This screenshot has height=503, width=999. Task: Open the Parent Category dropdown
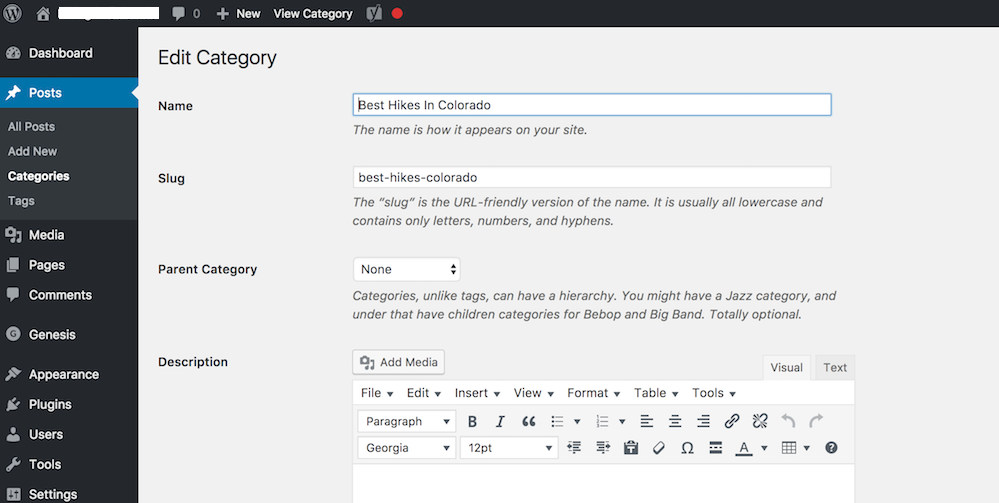tap(406, 269)
